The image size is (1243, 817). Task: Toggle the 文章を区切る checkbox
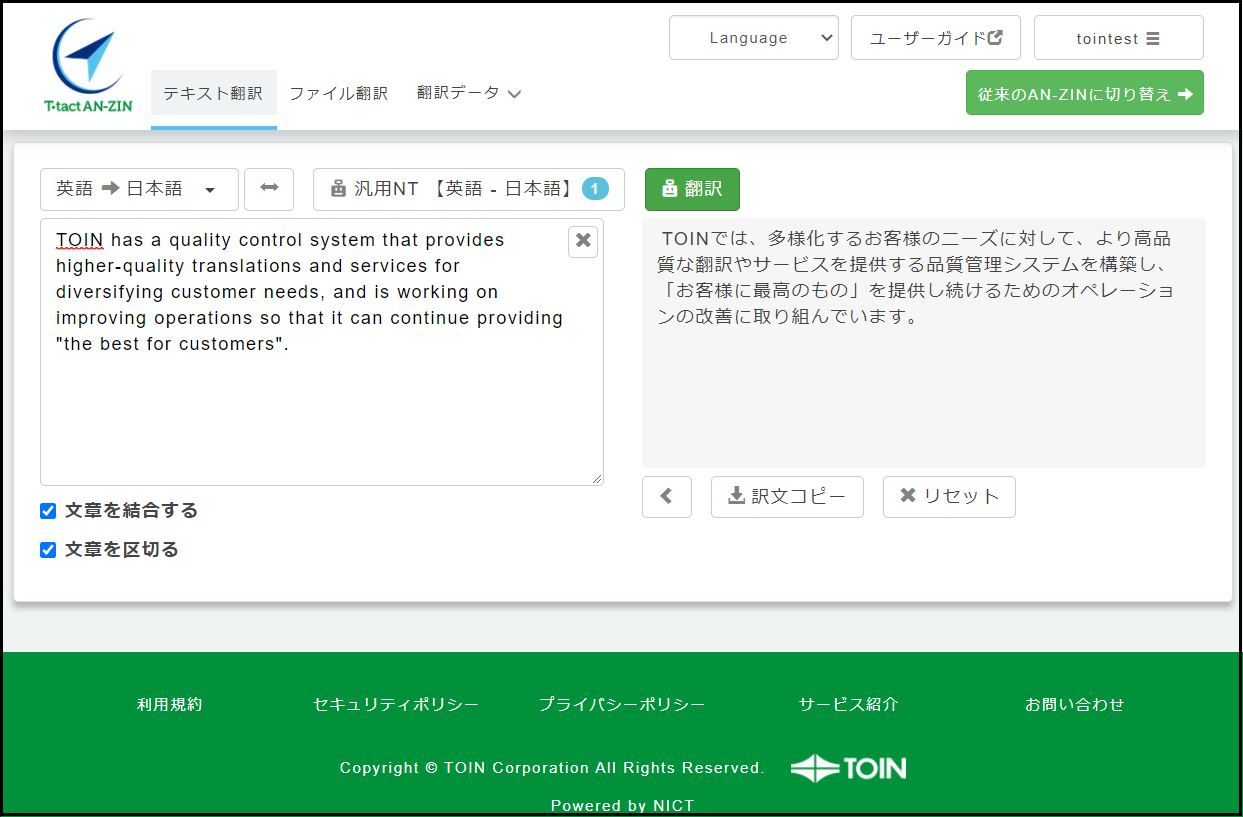tap(48, 550)
